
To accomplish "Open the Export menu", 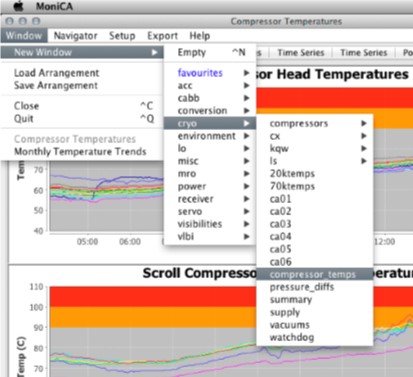I will click(x=162, y=36).
